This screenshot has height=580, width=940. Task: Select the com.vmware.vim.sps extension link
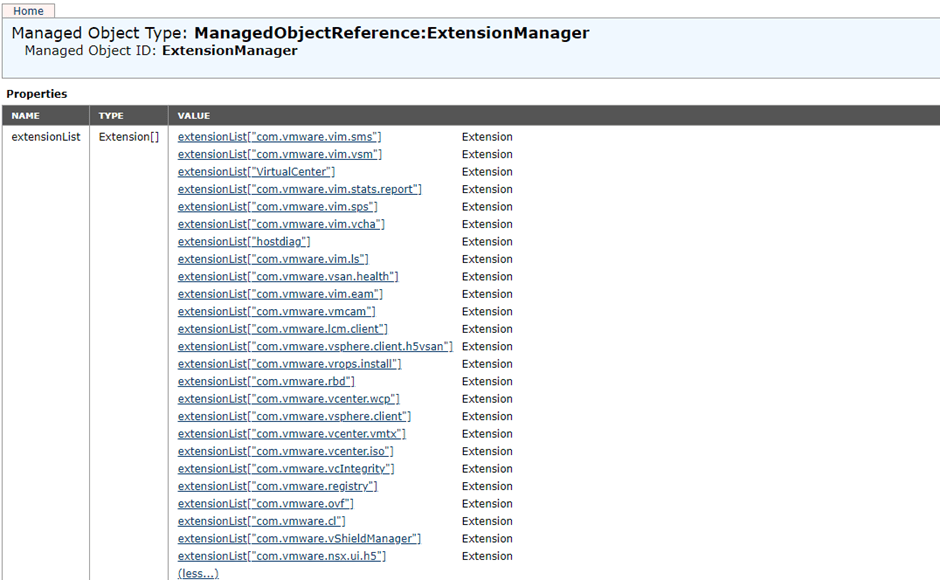(277, 207)
